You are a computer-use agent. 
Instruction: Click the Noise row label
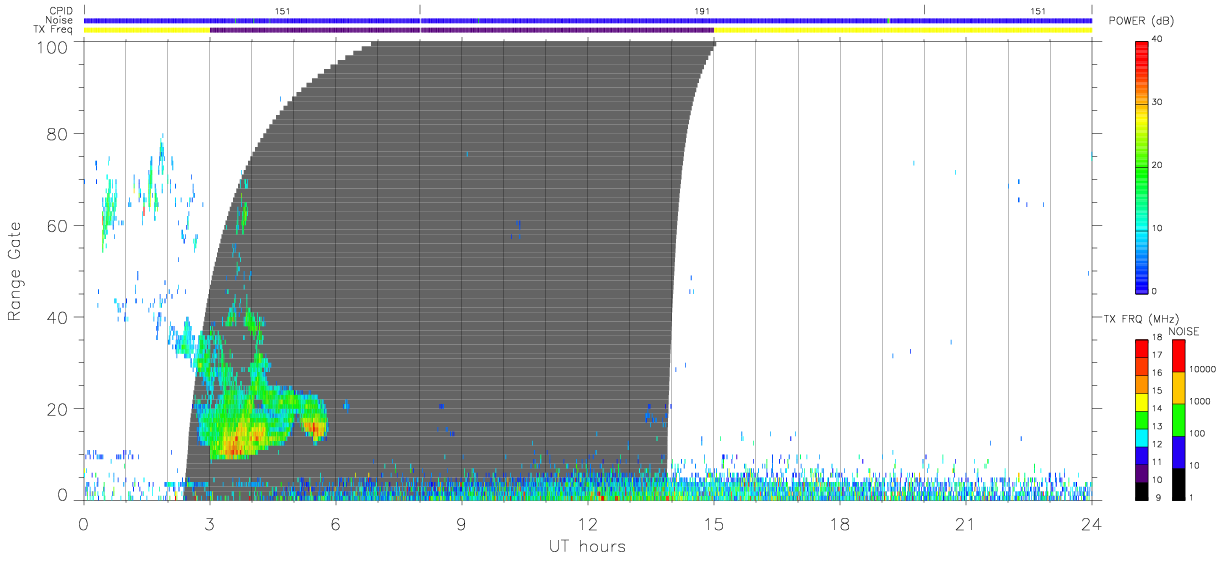click(61, 20)
